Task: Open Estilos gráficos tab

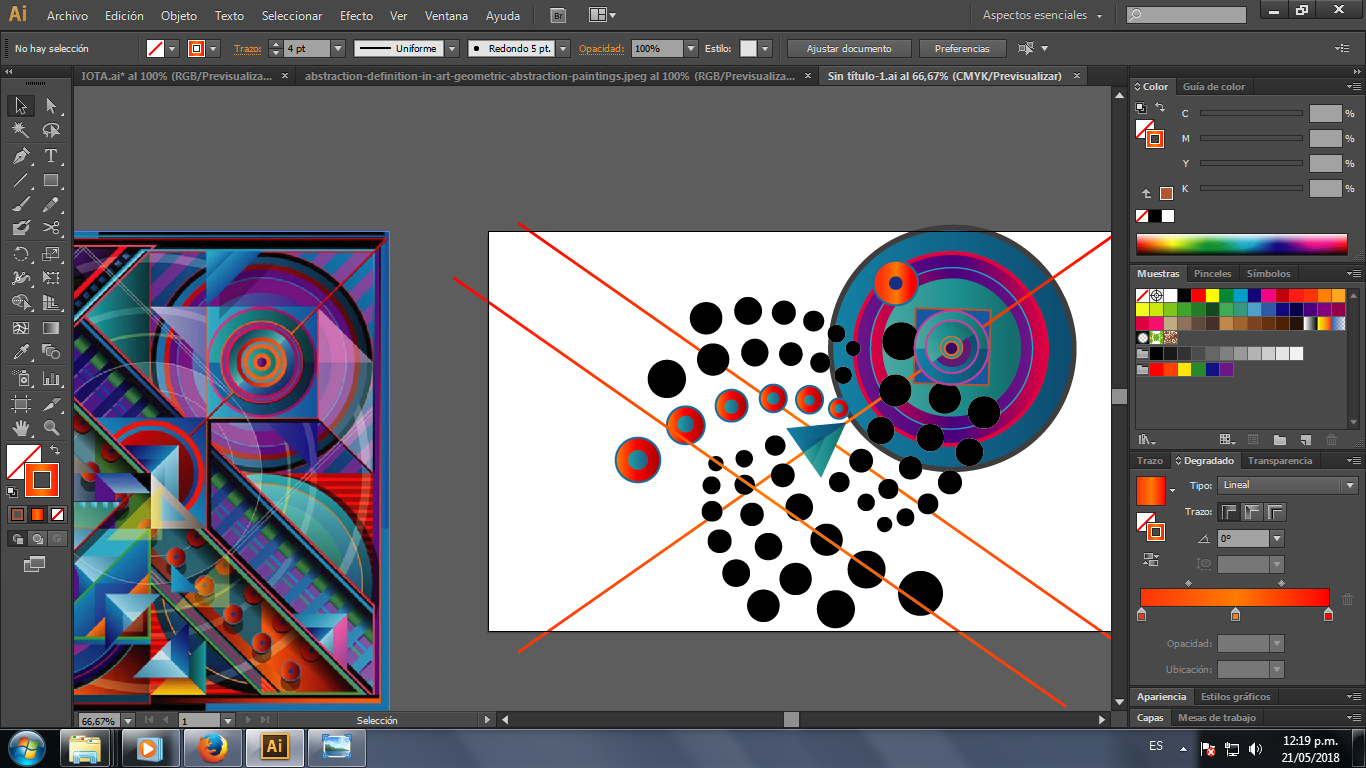Action: 1235,696
